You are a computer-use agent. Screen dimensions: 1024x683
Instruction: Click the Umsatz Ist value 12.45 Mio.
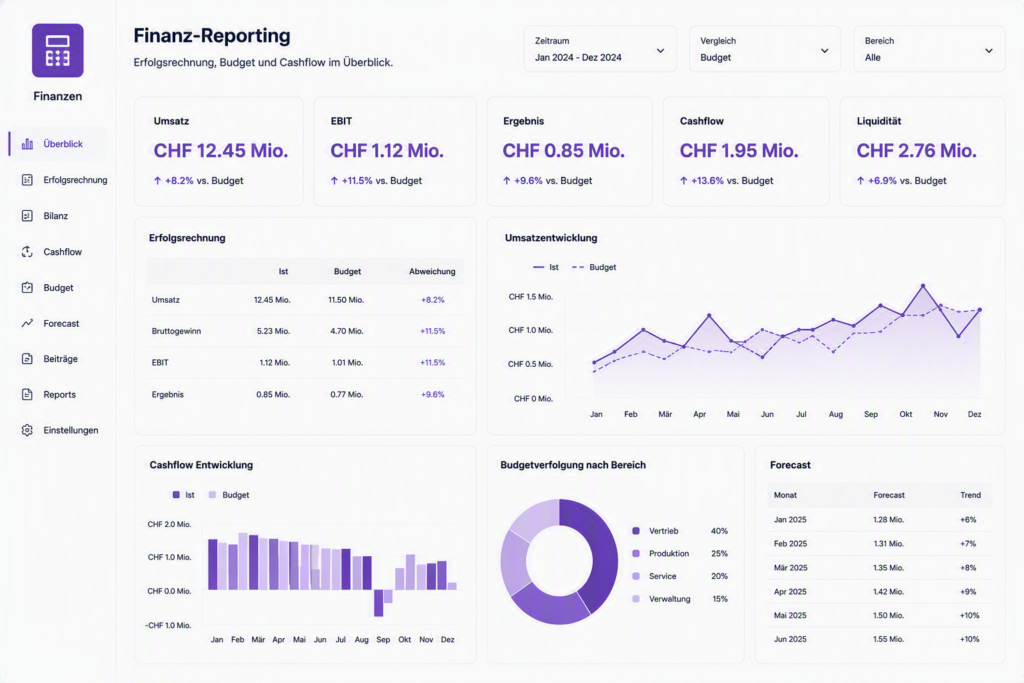pyautogui.click(x=272, y=300)
